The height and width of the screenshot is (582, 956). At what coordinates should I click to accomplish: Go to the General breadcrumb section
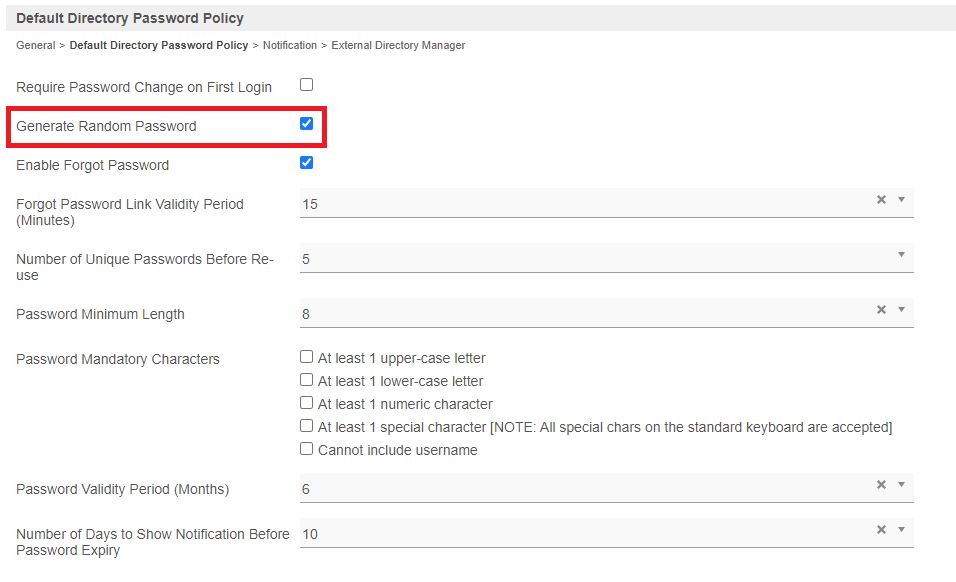point(35,45)
